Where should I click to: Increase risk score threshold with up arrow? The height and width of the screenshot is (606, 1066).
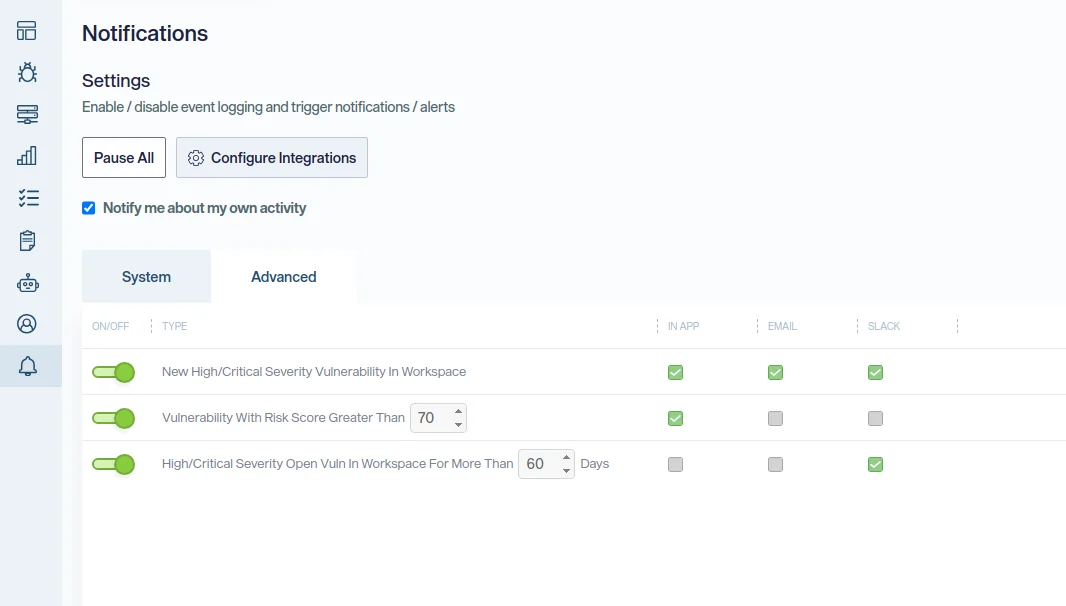click(x=458, y=411)
